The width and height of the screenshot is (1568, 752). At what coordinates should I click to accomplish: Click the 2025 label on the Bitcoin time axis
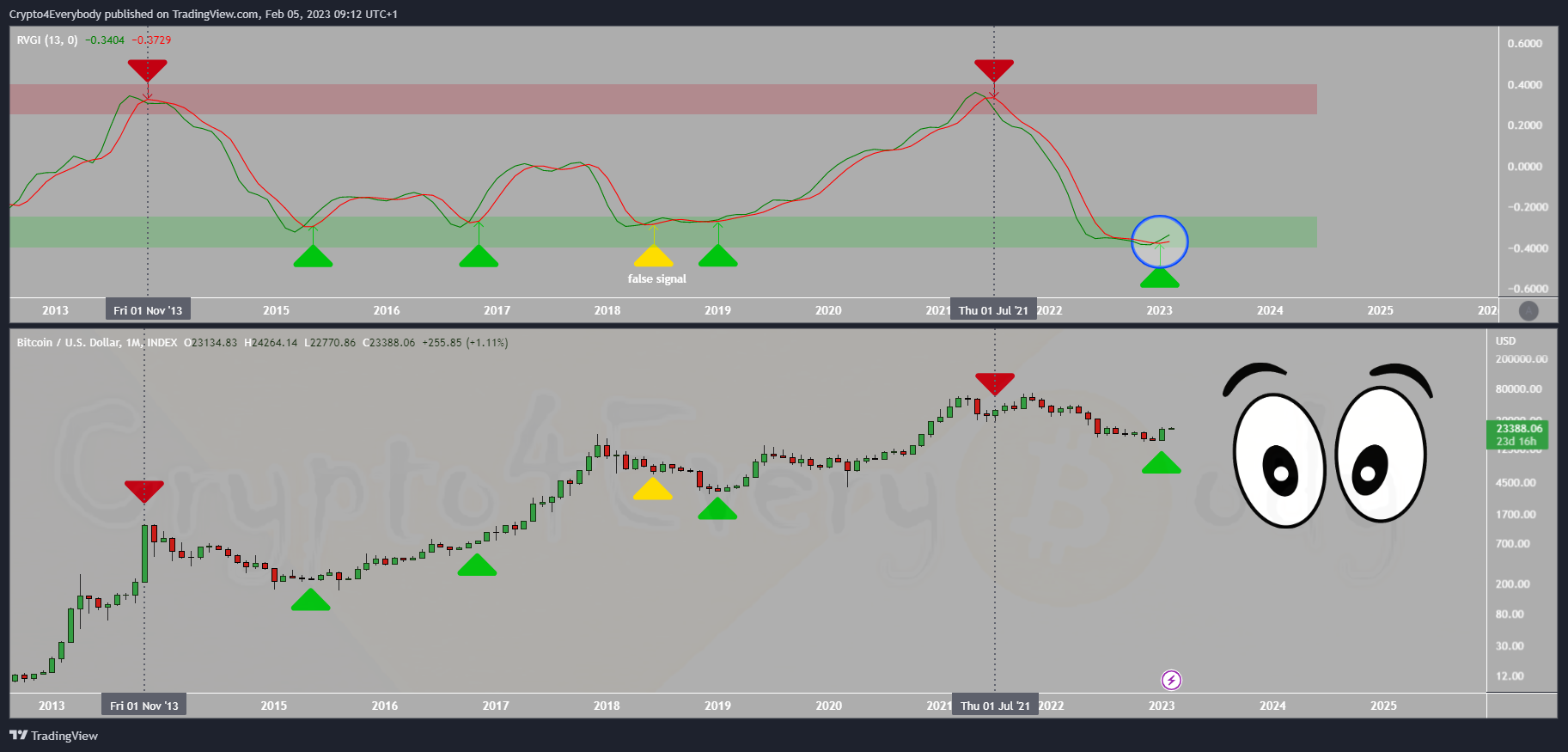coord(1383,706)
